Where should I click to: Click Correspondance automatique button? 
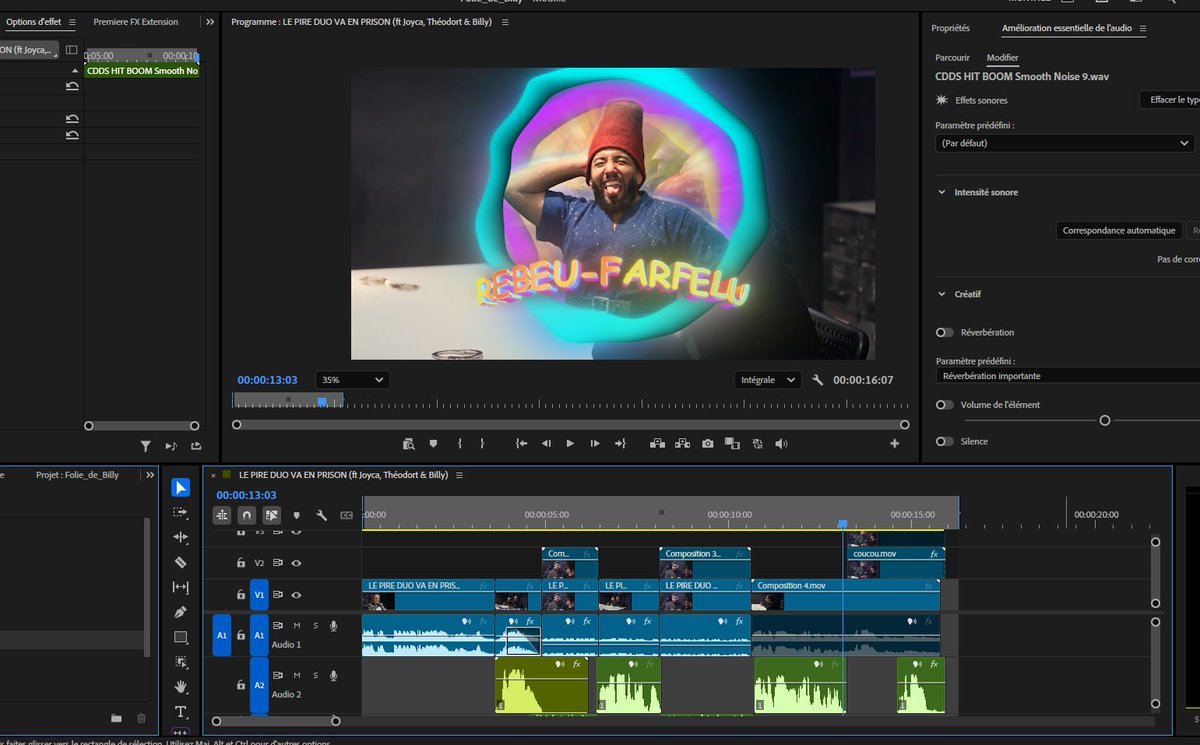point(1119,231)
